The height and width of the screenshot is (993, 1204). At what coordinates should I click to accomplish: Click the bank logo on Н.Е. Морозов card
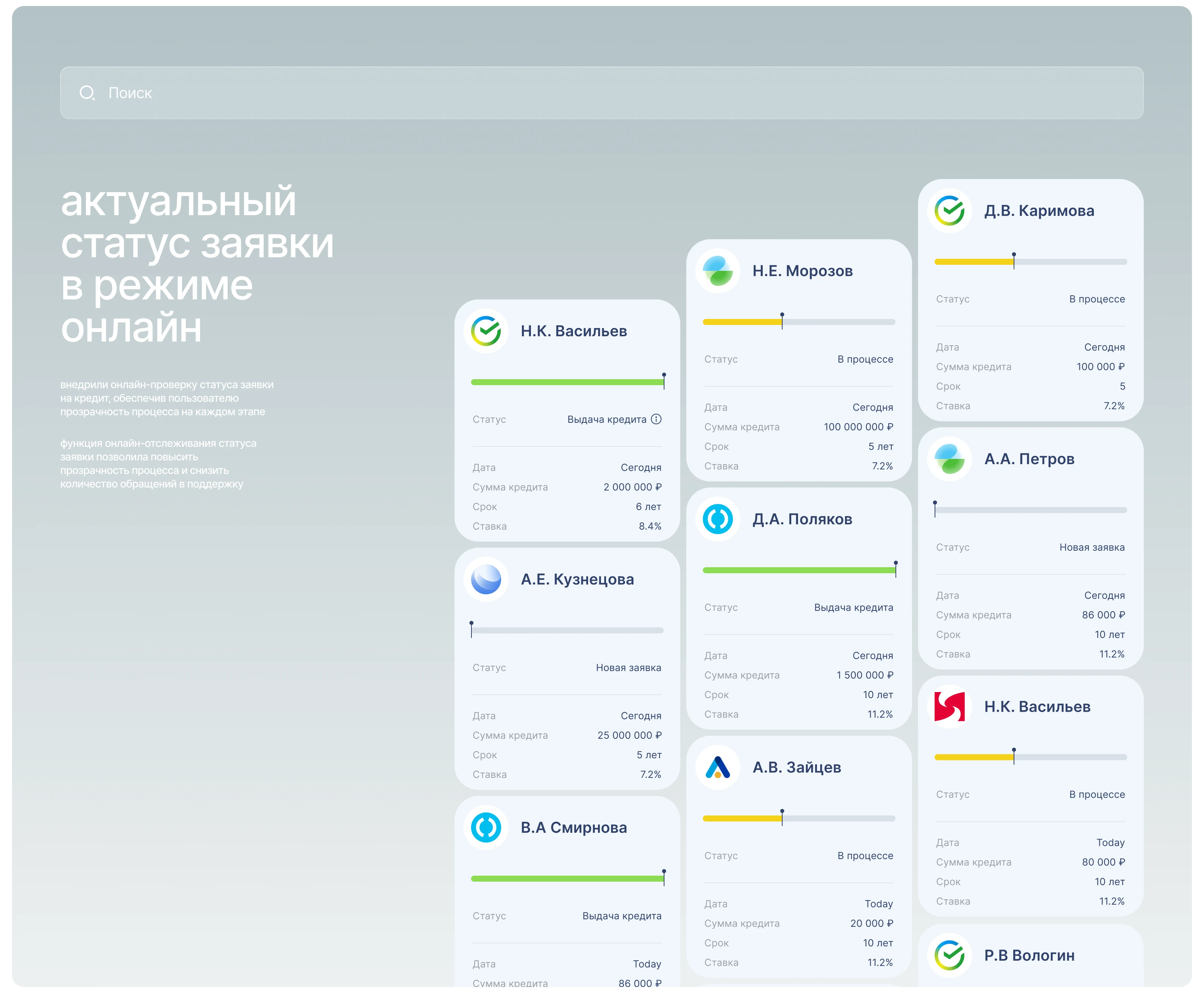[718, 270]
